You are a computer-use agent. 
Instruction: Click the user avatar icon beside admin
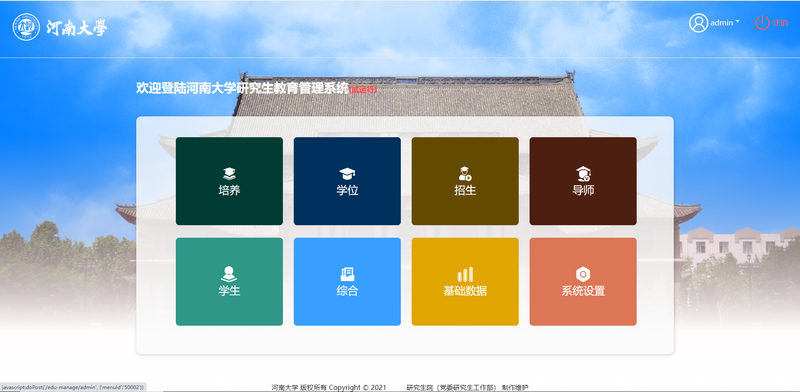point(698,22)
